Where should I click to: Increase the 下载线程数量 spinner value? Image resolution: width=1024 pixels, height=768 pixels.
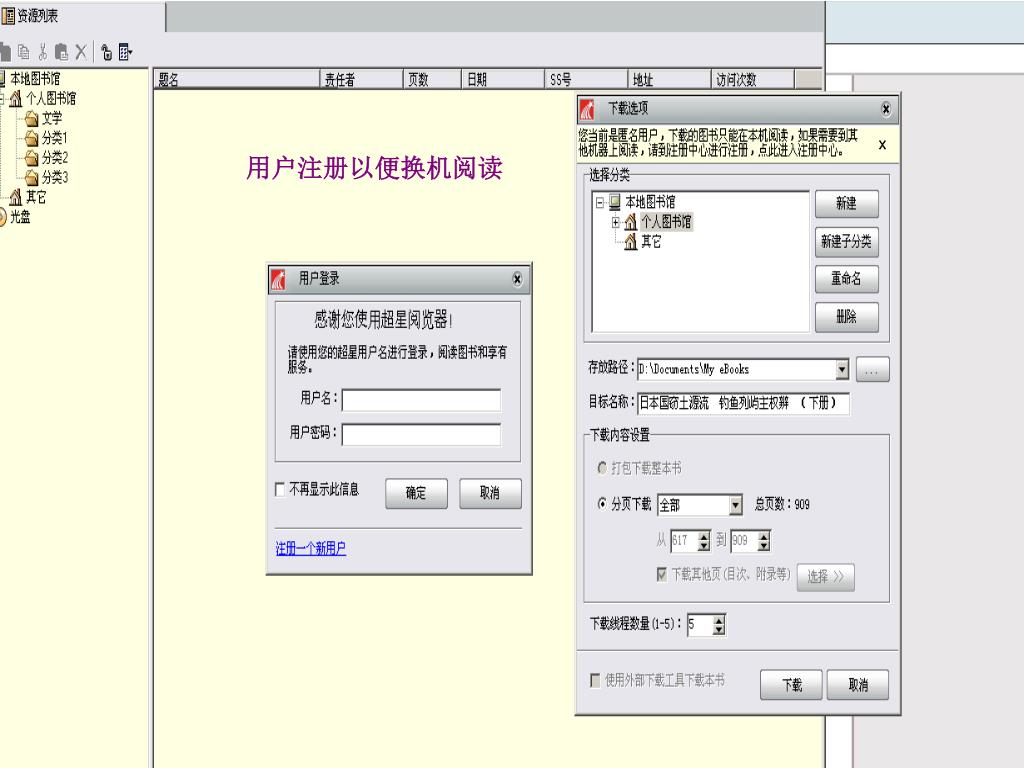[x=719, y=620]
